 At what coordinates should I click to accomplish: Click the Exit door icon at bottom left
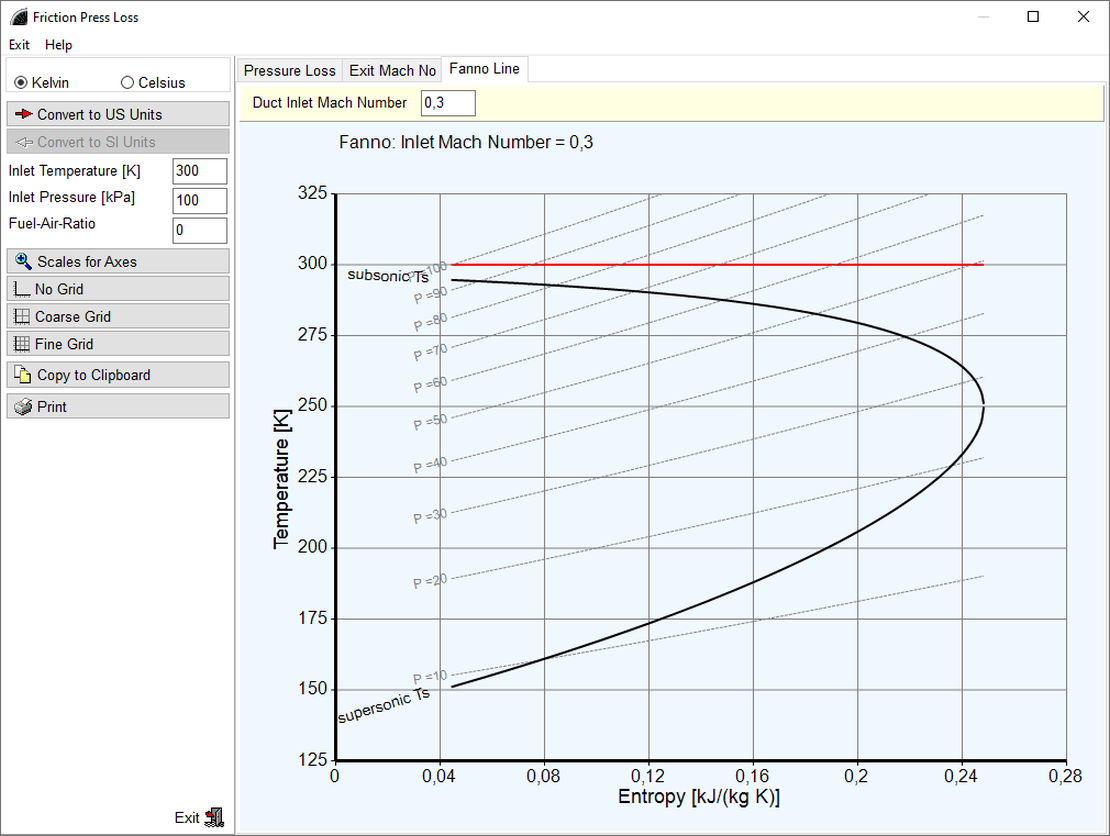[213, 817]
